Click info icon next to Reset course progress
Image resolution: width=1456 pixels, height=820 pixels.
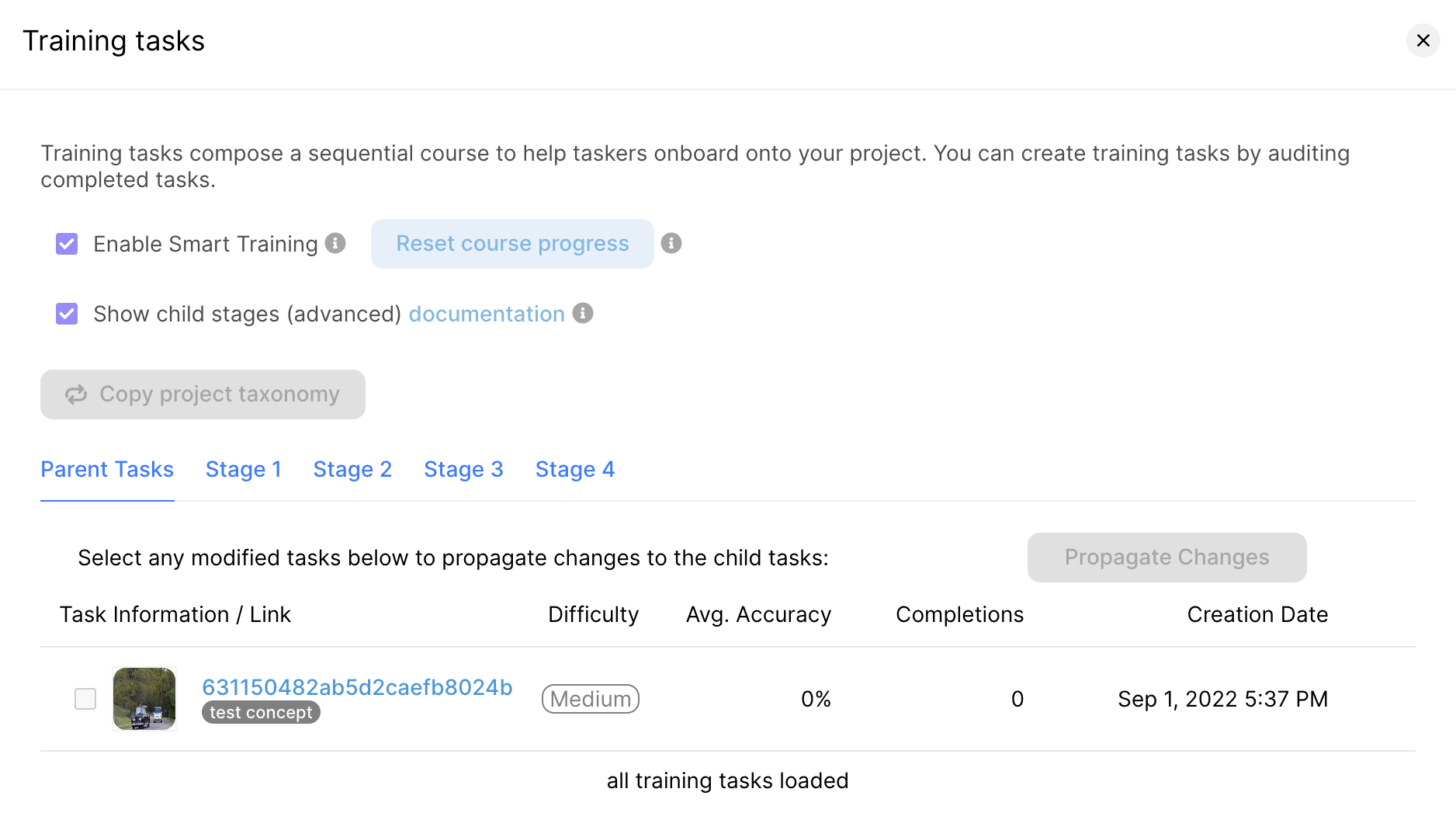[x=671, y=243]
